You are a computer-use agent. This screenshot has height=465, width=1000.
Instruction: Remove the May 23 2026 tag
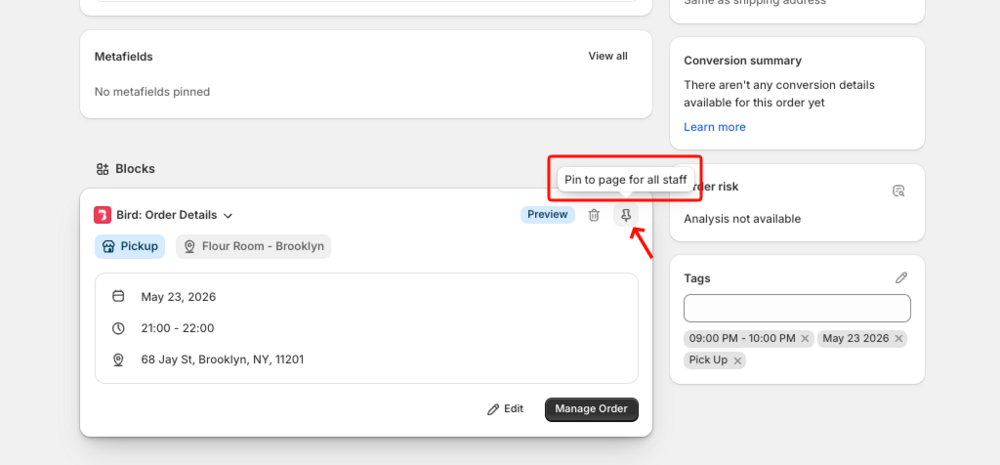tap(899, 339)
